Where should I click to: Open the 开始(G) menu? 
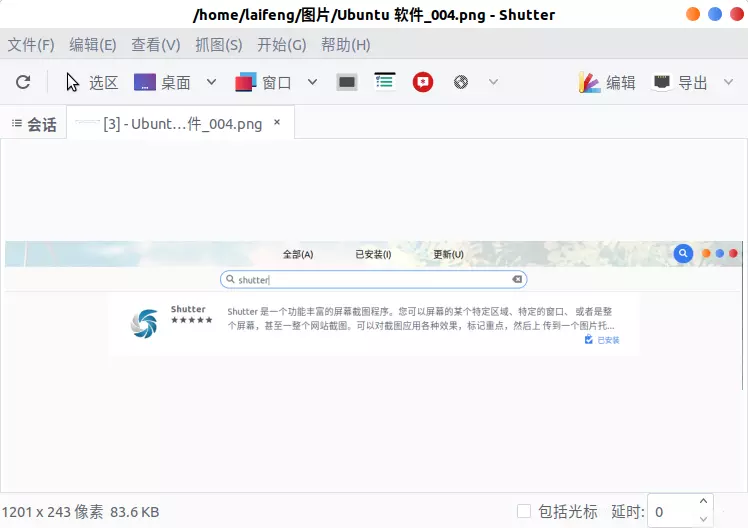[x=282, y=45]
